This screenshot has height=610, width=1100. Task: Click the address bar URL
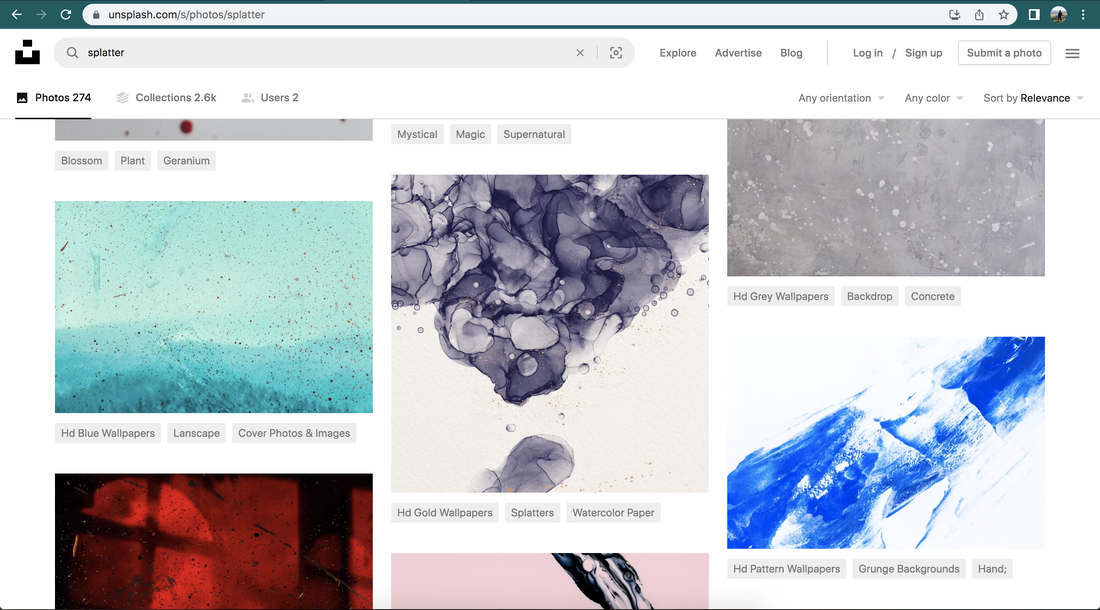[x=186, y=15]
